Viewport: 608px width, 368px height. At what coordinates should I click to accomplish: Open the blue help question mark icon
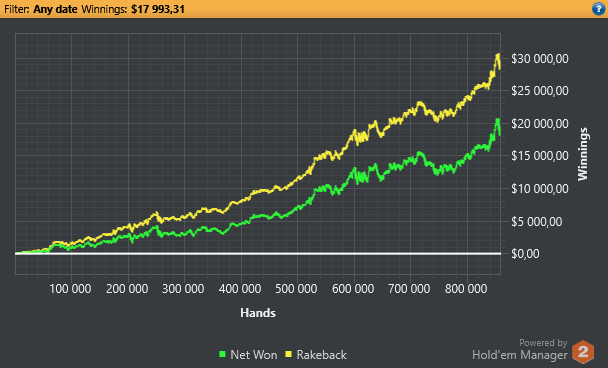click(598, 9)
